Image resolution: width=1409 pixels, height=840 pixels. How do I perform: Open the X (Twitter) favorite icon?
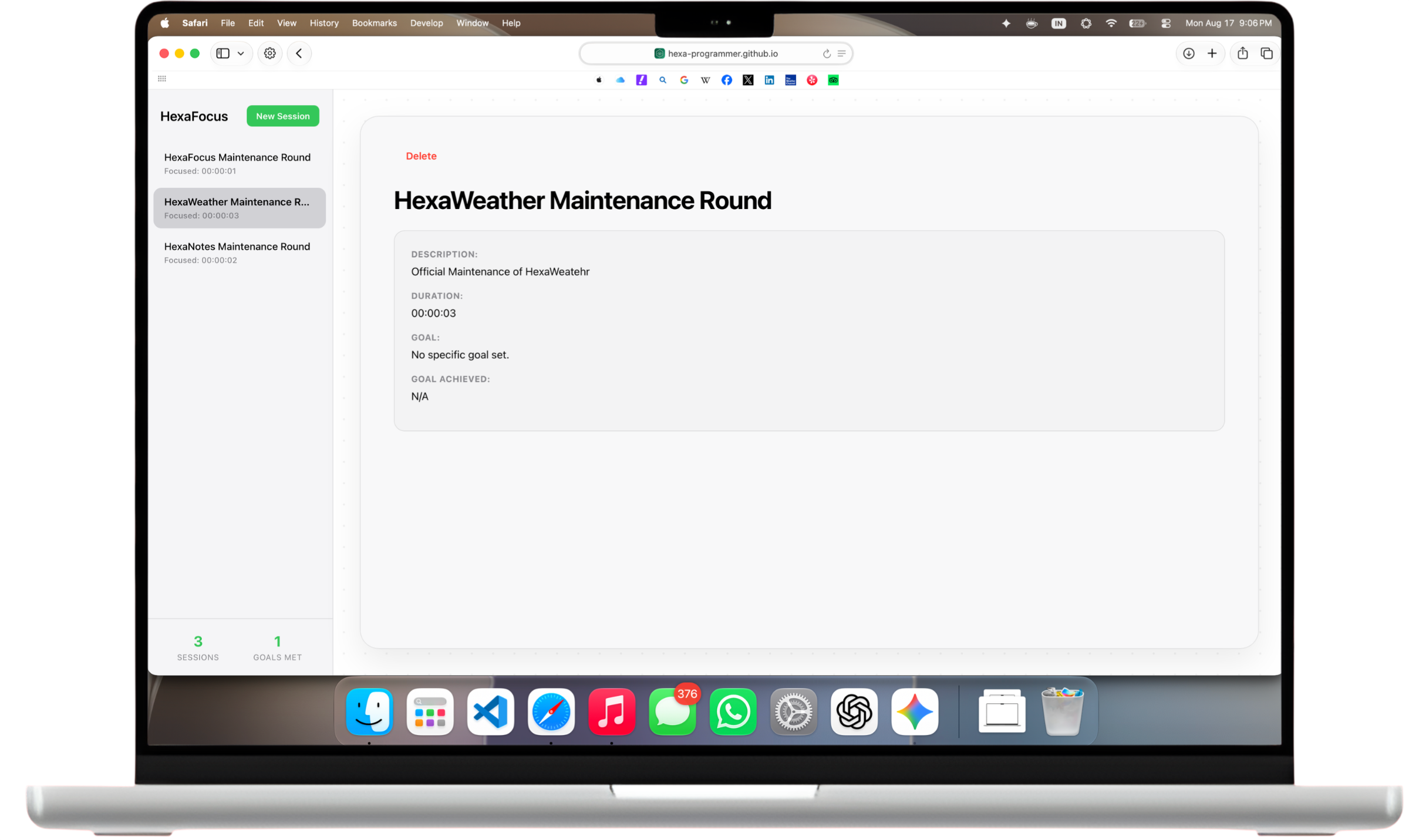point(748,80)
